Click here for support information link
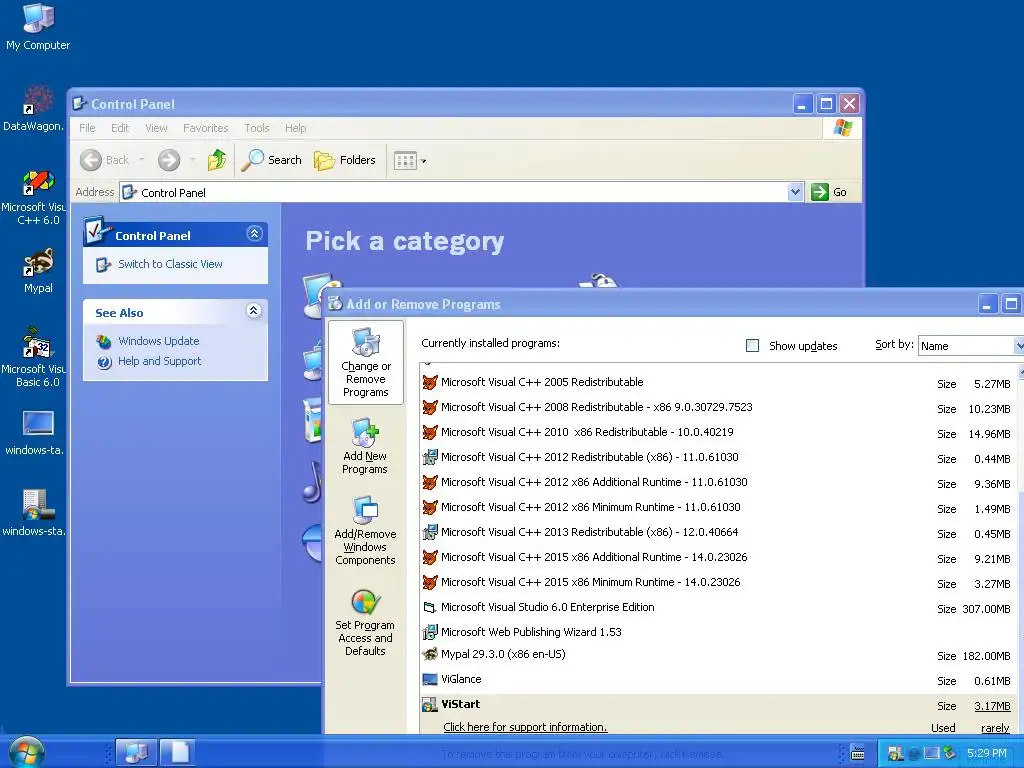Image resolution: width=1024 pixels, height=768 pixels. (525, 727)
